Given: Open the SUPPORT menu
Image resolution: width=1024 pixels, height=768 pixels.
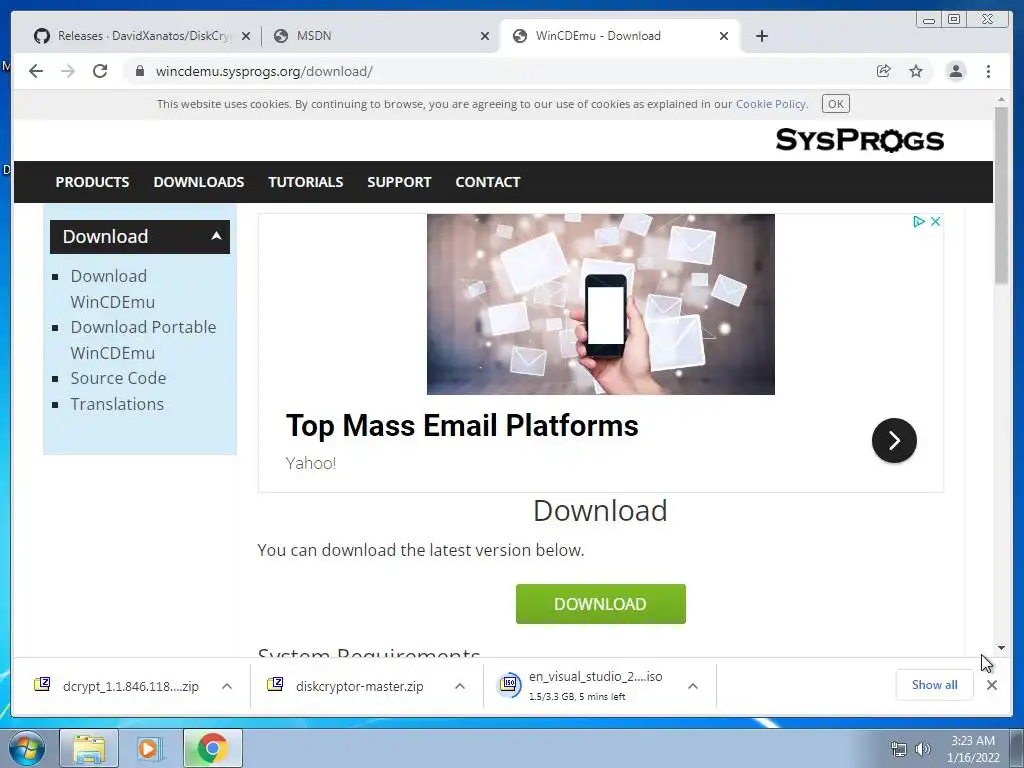Looking at the screenshot, I should coord(399,182).
